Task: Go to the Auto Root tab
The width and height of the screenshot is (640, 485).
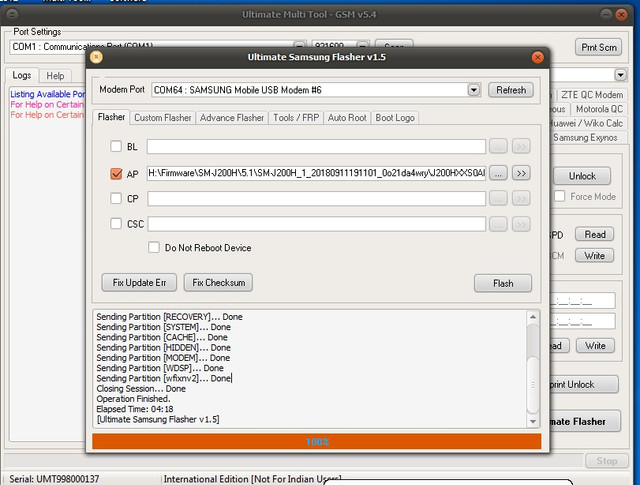Action: click(x=347, y=118)
